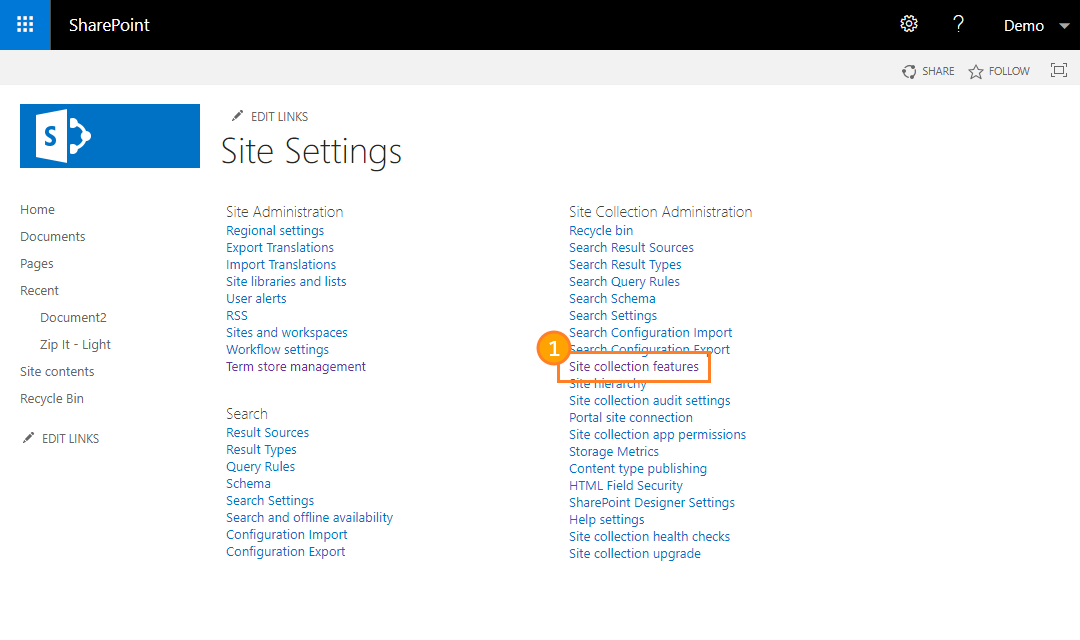
Task: Open Site libraries and lists
Action: [x=286, y=281]
